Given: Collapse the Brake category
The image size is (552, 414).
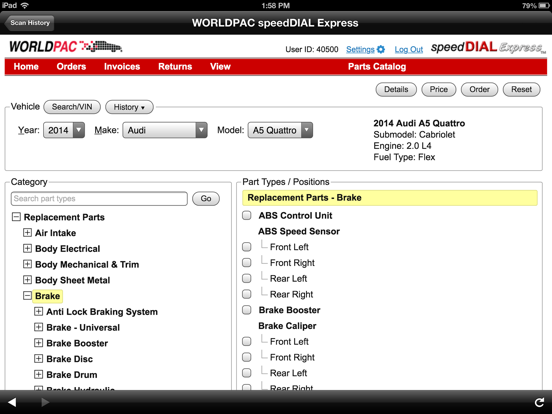Looking at the screenshot, I should coord(27,296).
